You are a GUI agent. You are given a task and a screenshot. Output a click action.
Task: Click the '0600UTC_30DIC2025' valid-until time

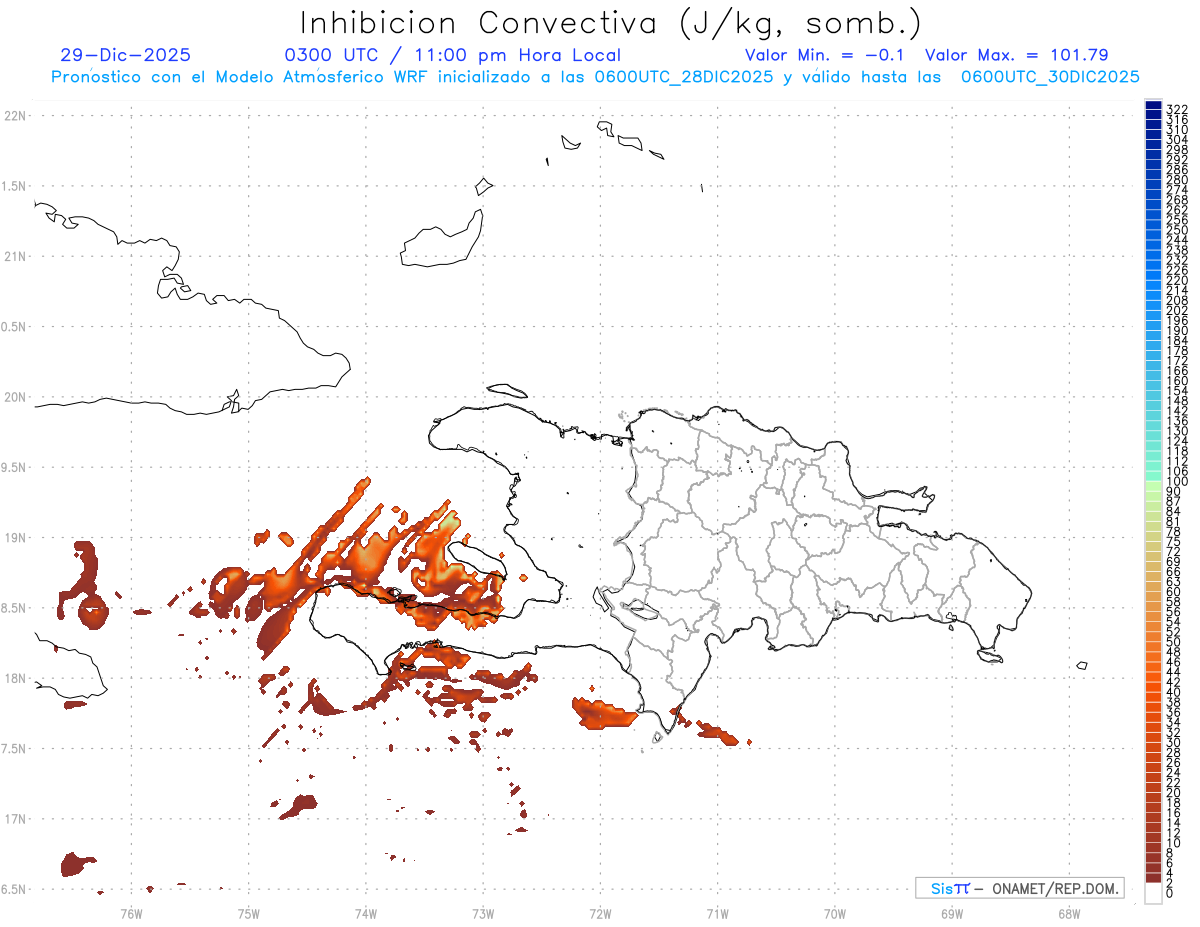(1050, 77)
